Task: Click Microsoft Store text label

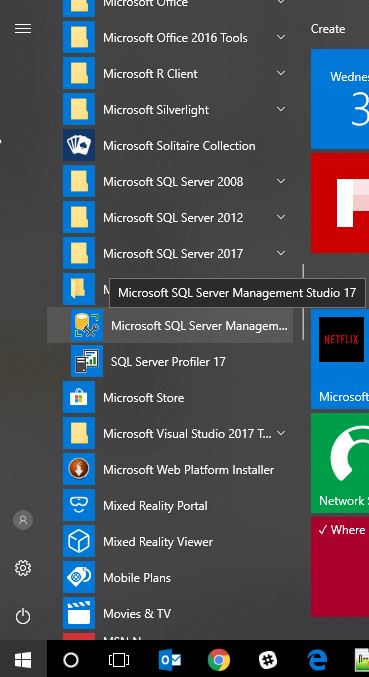Action: (144, 398)
